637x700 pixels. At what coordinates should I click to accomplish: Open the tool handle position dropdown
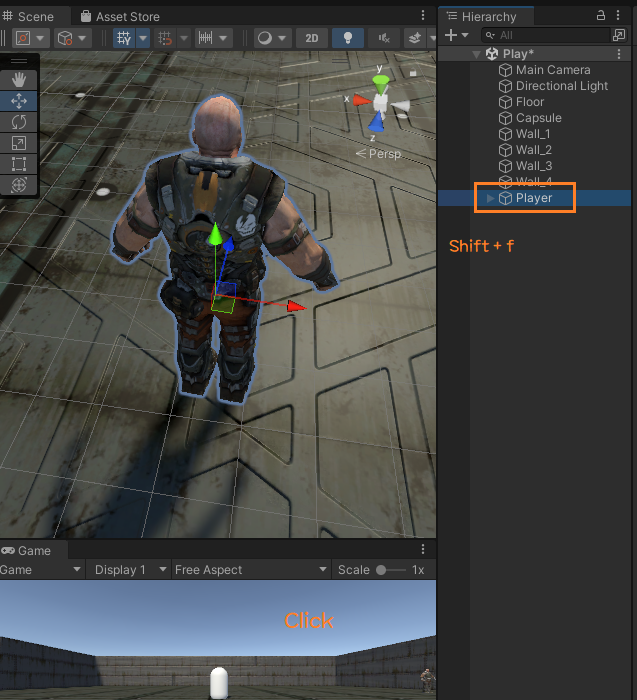tap(30, 38)
